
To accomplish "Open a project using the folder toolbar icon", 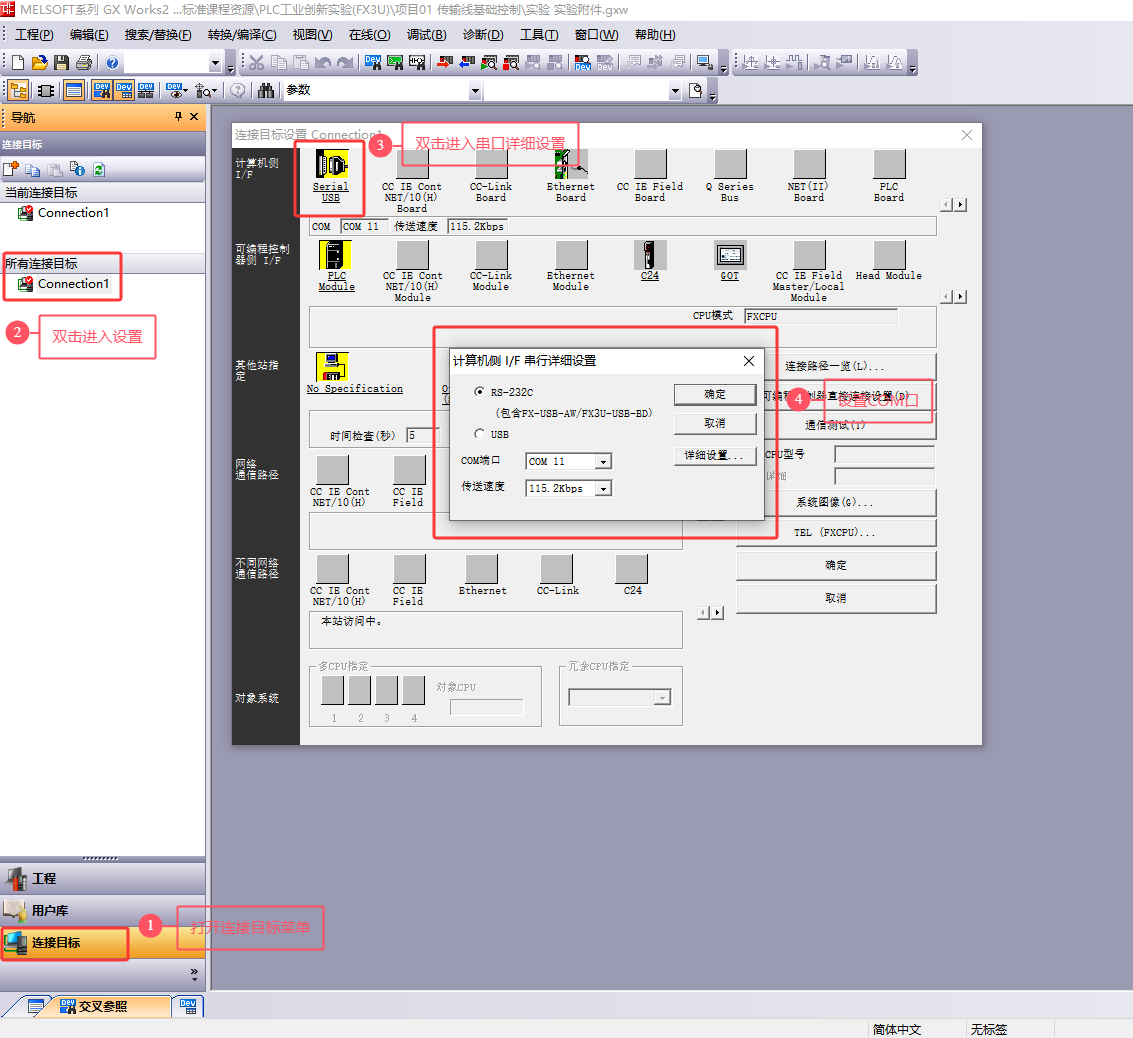I will (40, 63).
